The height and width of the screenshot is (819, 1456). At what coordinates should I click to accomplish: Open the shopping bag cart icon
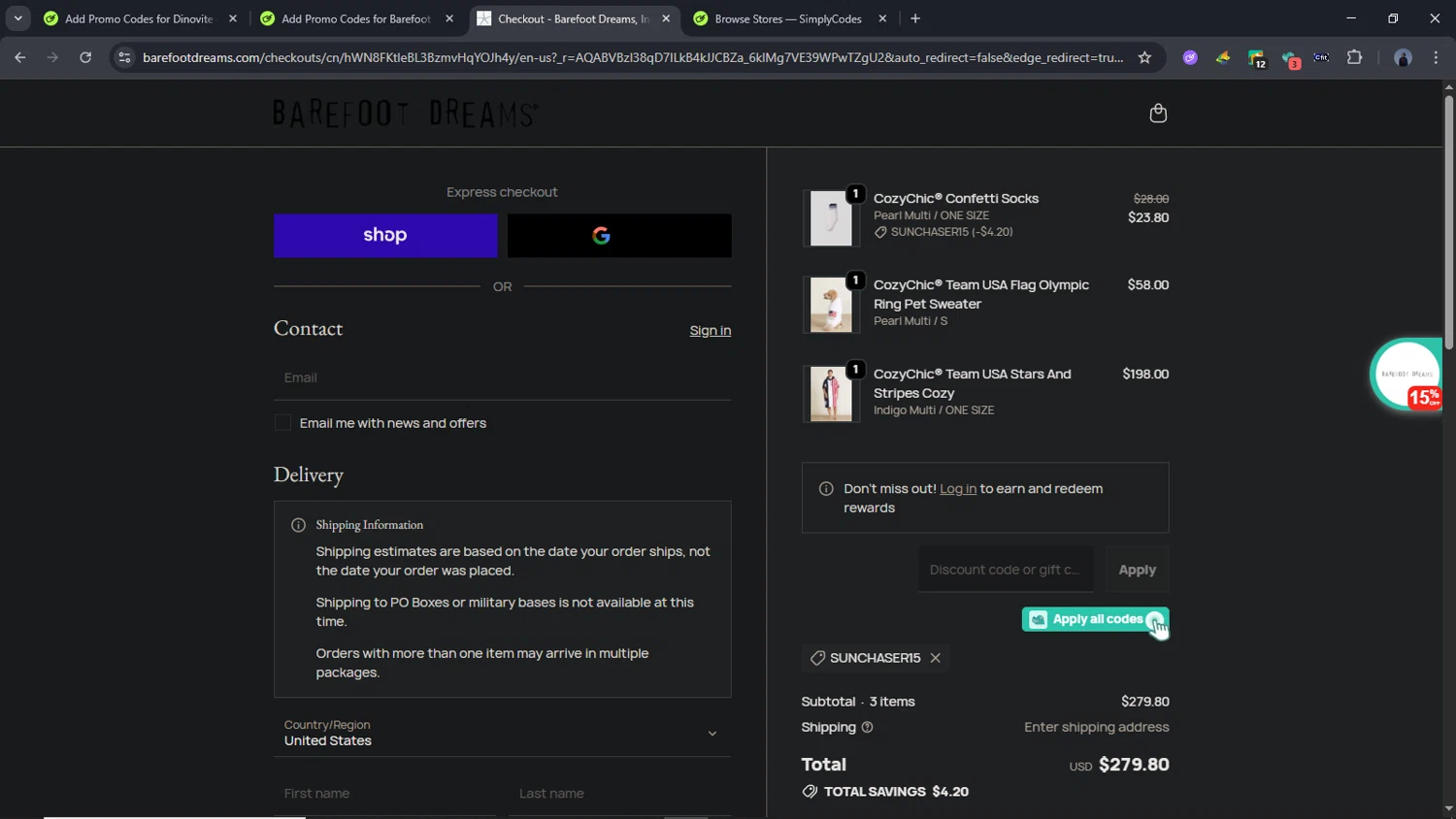tap(1158, 114)
